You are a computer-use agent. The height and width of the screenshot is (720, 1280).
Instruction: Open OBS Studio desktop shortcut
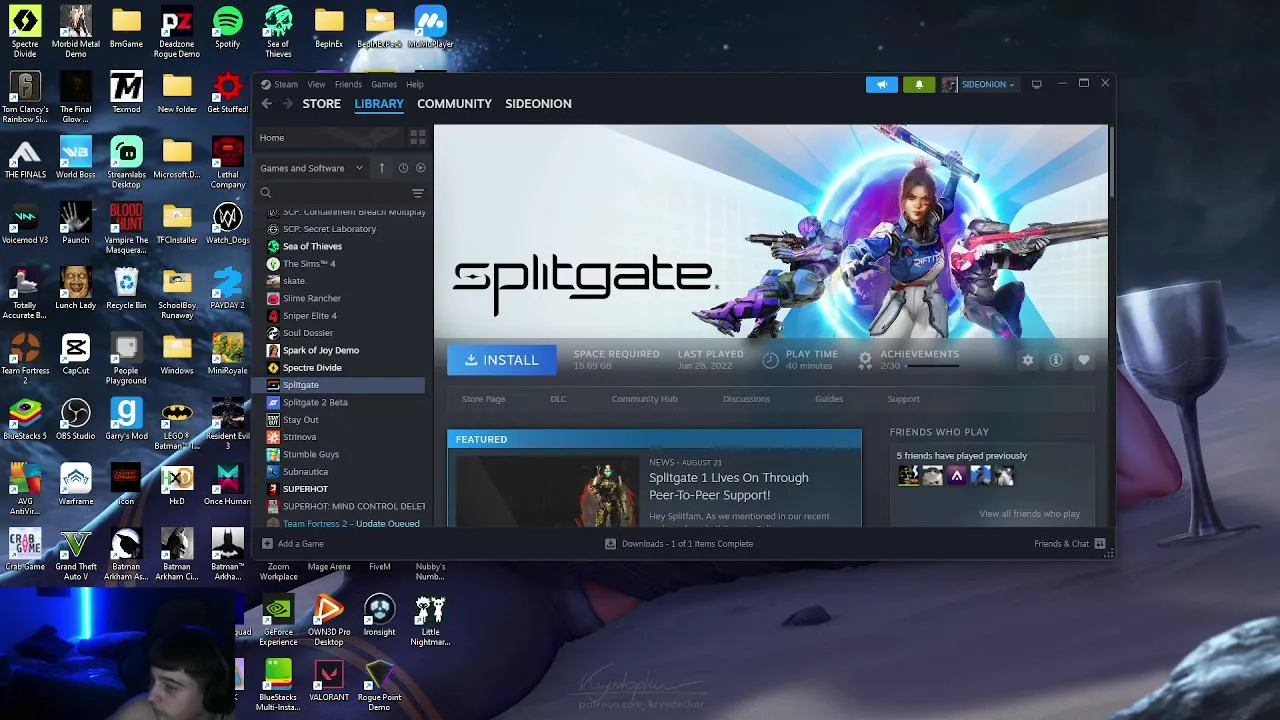pos(75,420)
